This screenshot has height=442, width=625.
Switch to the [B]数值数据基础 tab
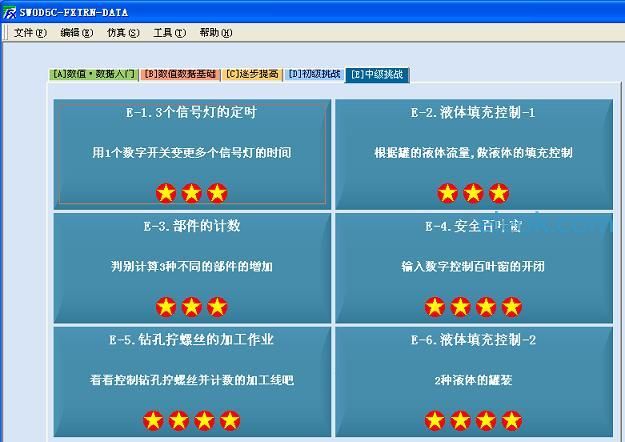click(181, 74)
